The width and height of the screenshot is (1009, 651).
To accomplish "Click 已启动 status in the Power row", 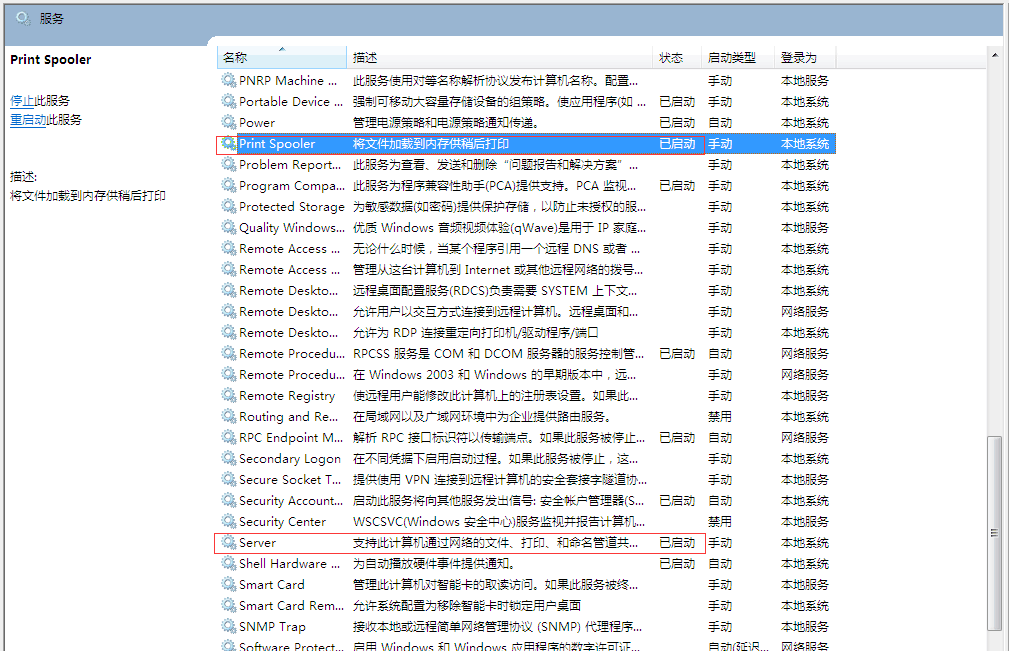I will tap(677, 123).
